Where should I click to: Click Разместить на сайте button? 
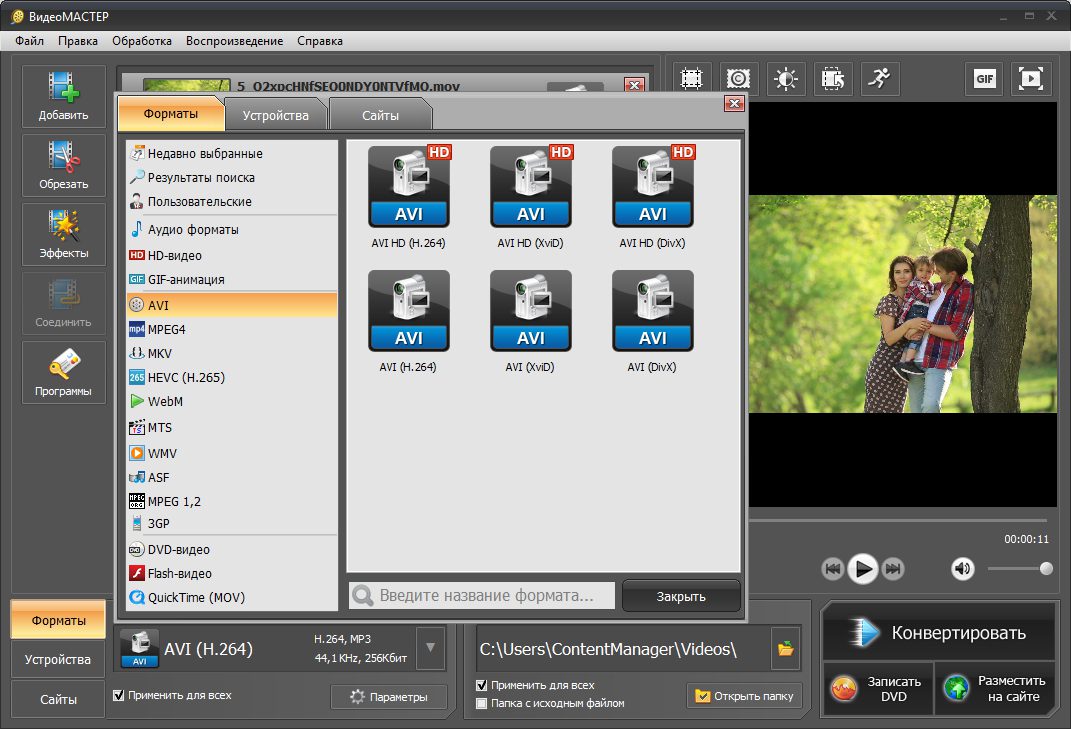tap(995, 689)
